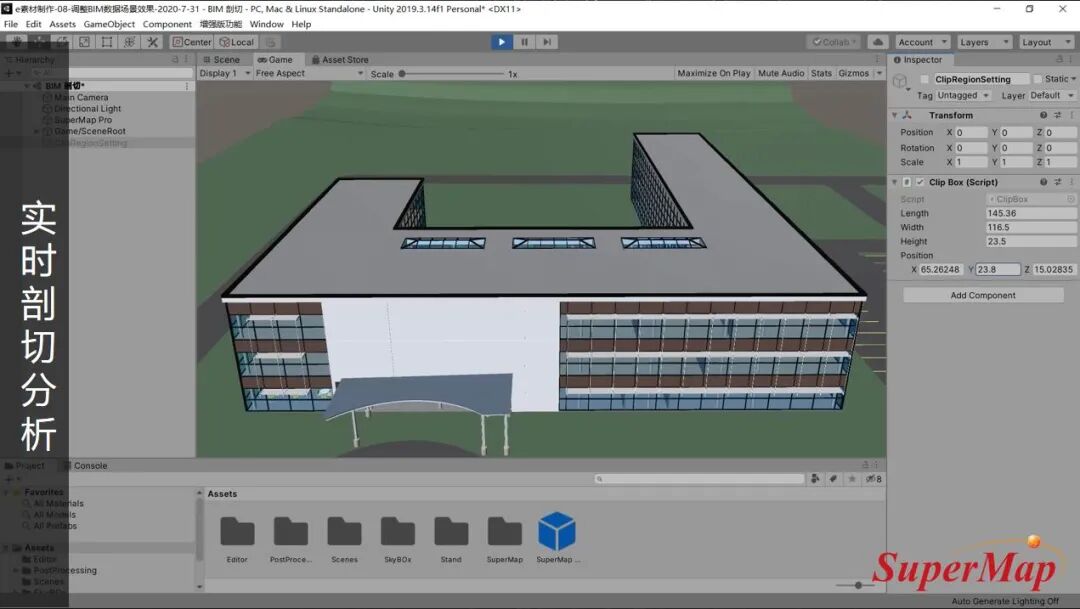
Task: Toggle the Clip Box script enabled checkbox
Action: pos(920,182)
